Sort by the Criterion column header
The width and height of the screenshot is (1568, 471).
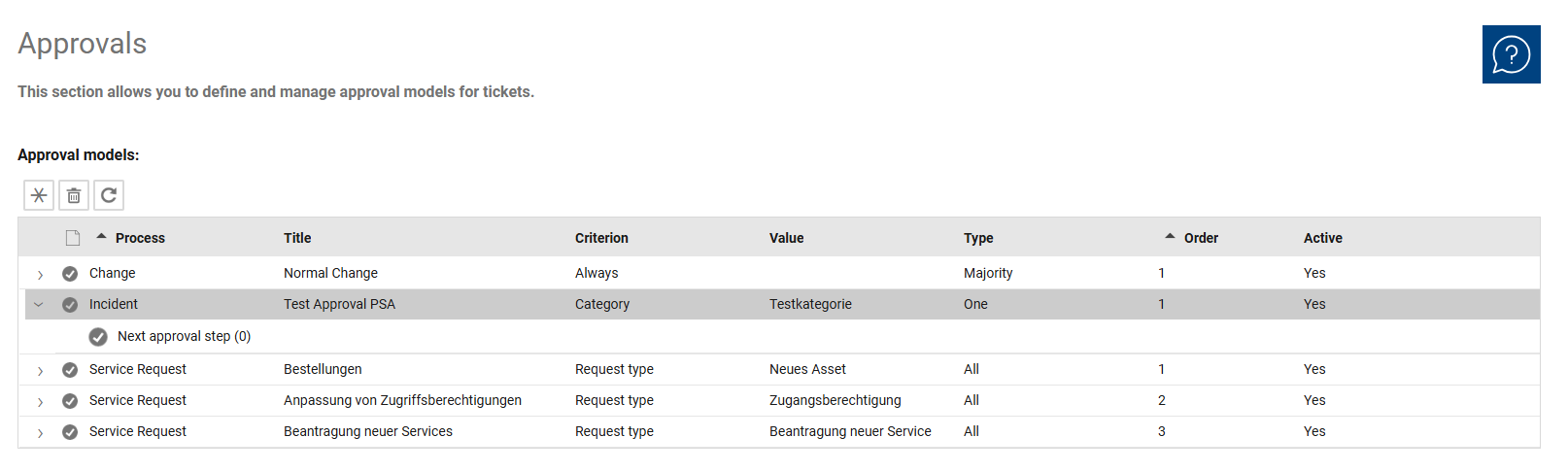click(601, 238)
